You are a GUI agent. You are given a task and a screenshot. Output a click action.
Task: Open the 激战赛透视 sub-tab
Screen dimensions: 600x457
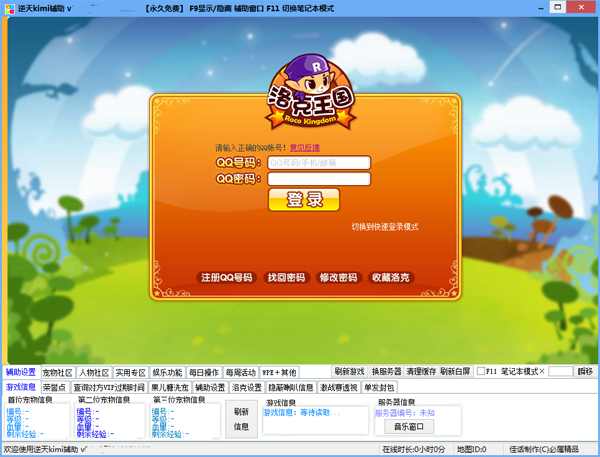point(339,387)
